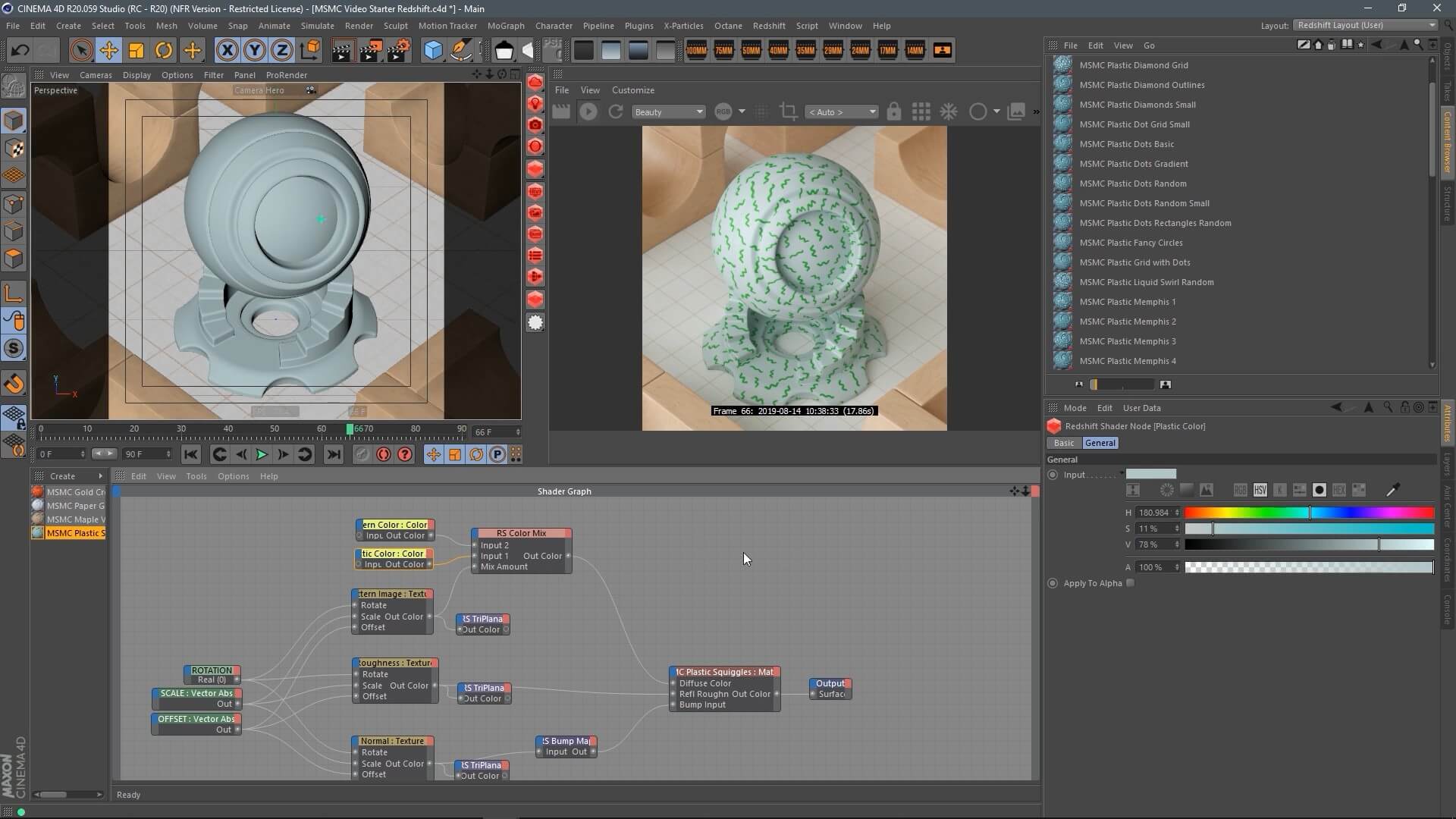Adjust the Hue slider bar

click(x=1309, y=513)
